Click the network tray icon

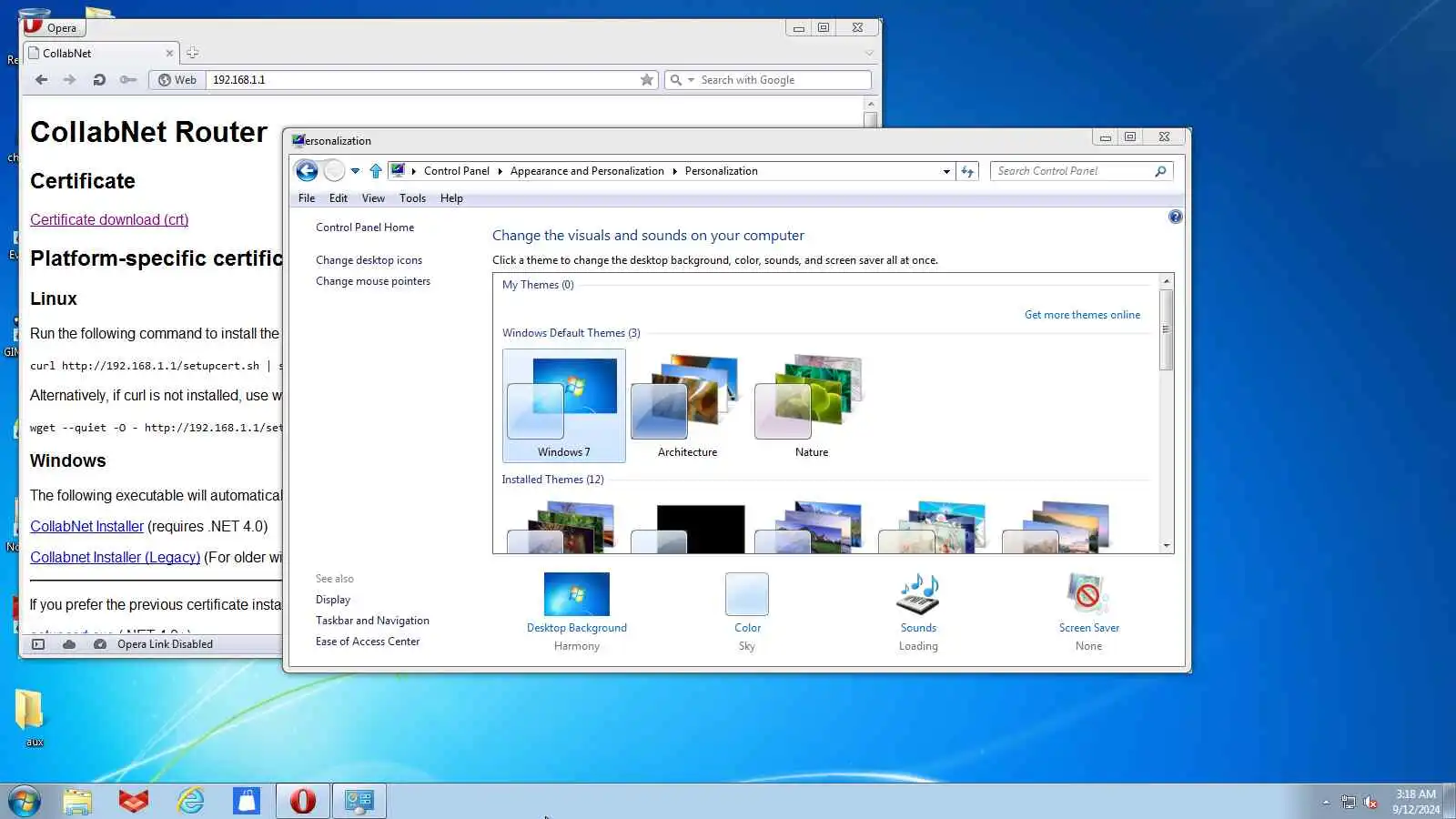(1348, 802)
